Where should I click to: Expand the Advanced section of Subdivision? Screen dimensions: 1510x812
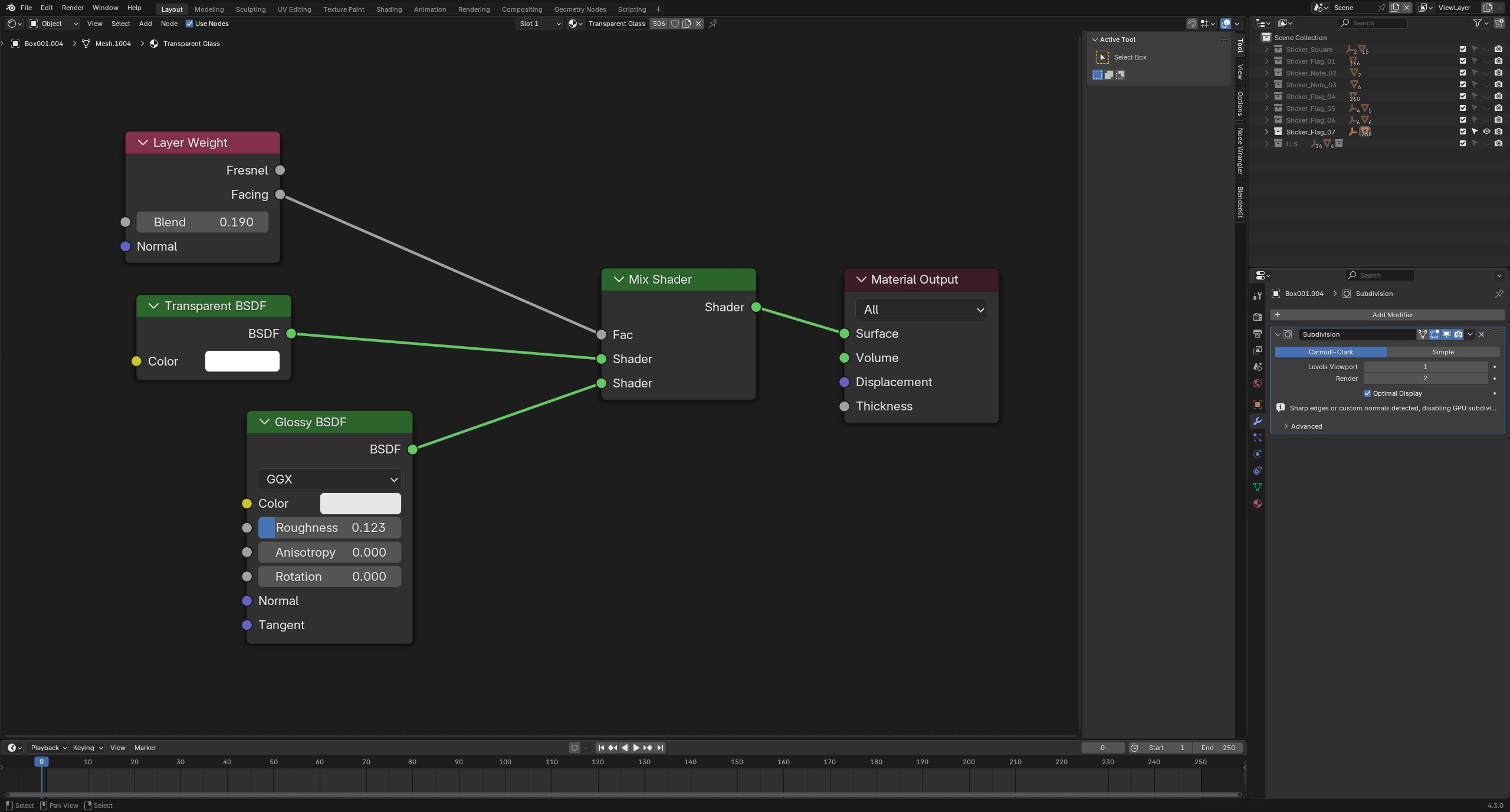pyautogui.click(x=1305, y=426)
